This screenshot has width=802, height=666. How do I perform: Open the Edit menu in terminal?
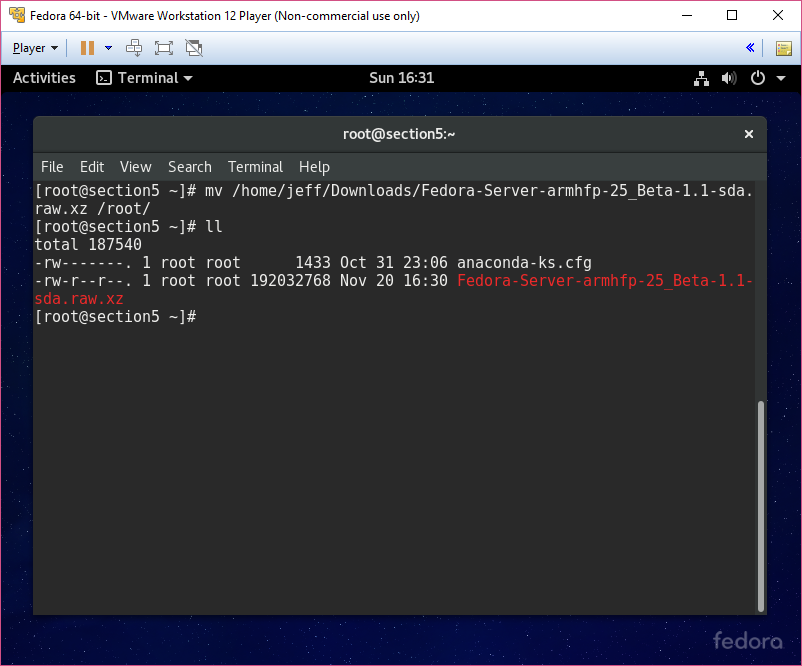(x=92, y=167)
